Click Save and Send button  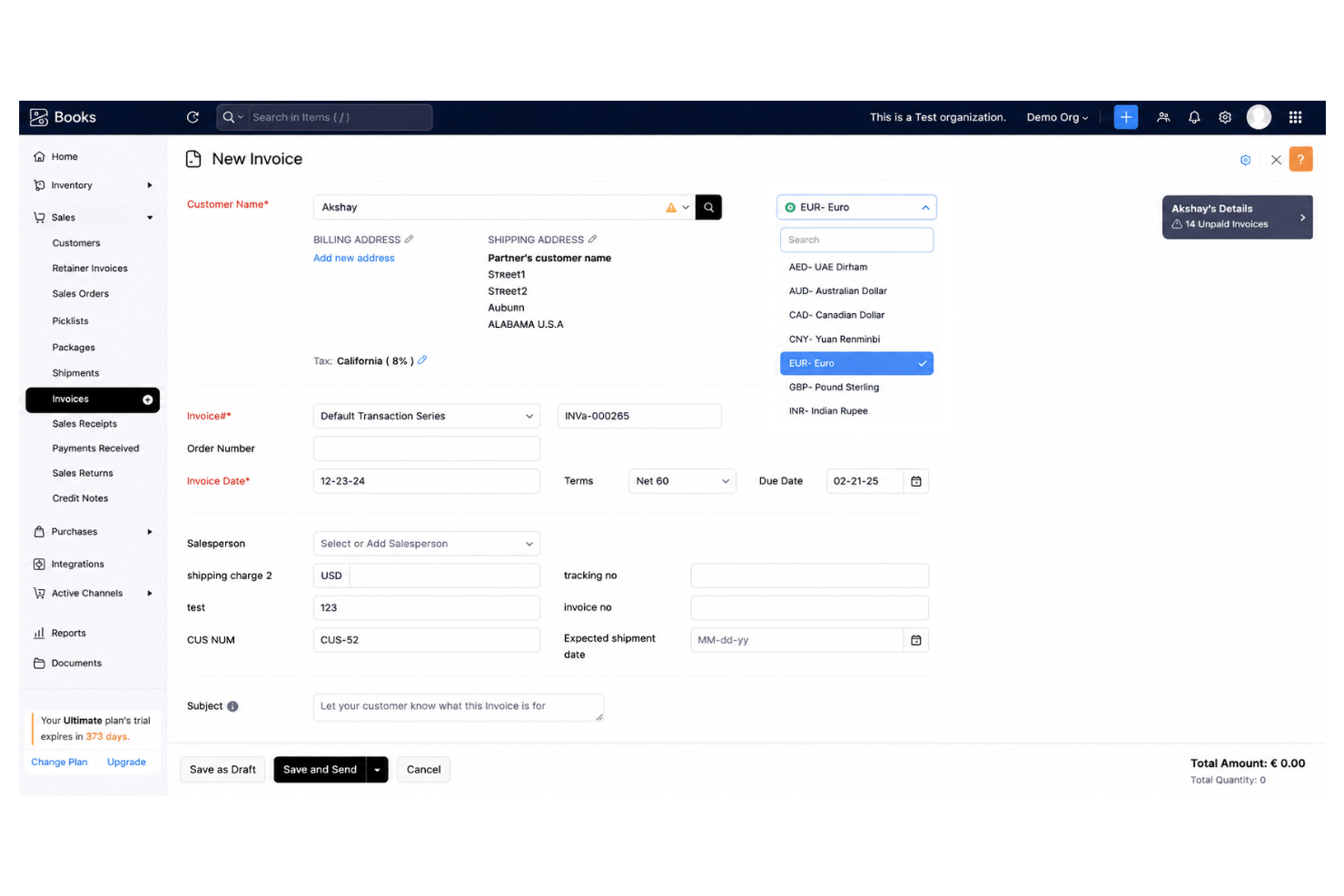[320, 770]
